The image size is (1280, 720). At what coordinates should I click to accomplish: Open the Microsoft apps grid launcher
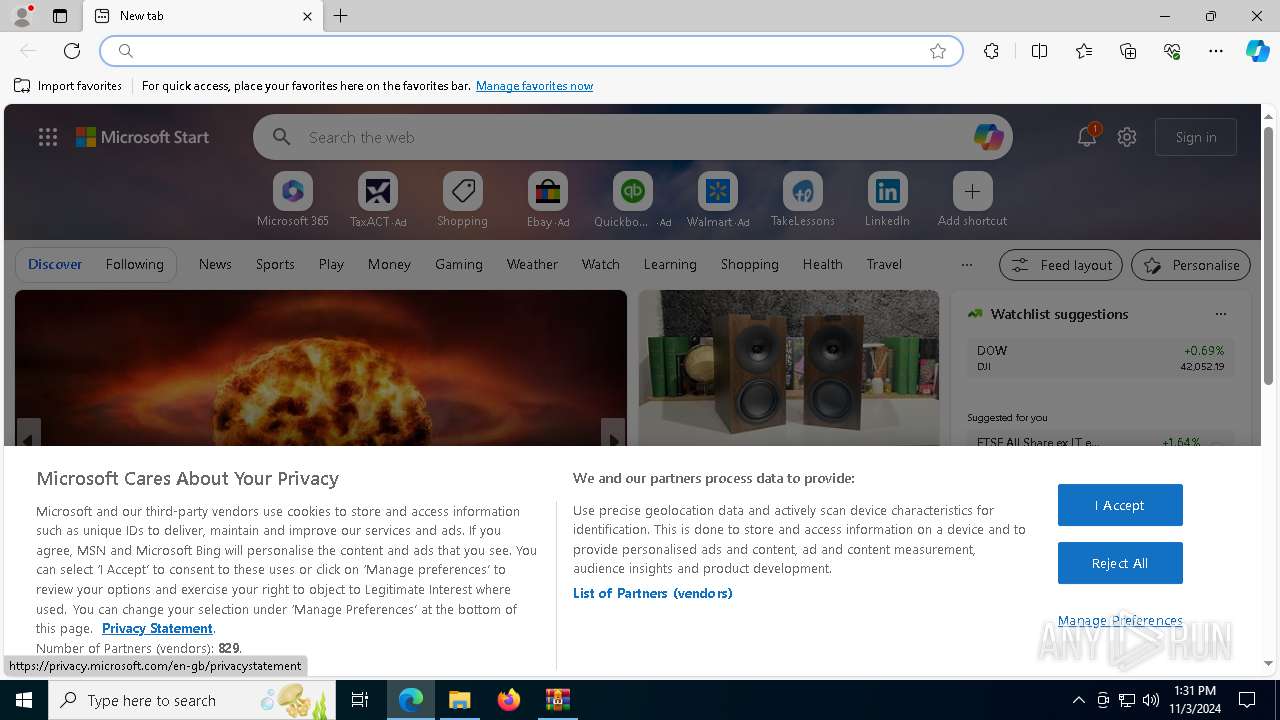[48, 137]
